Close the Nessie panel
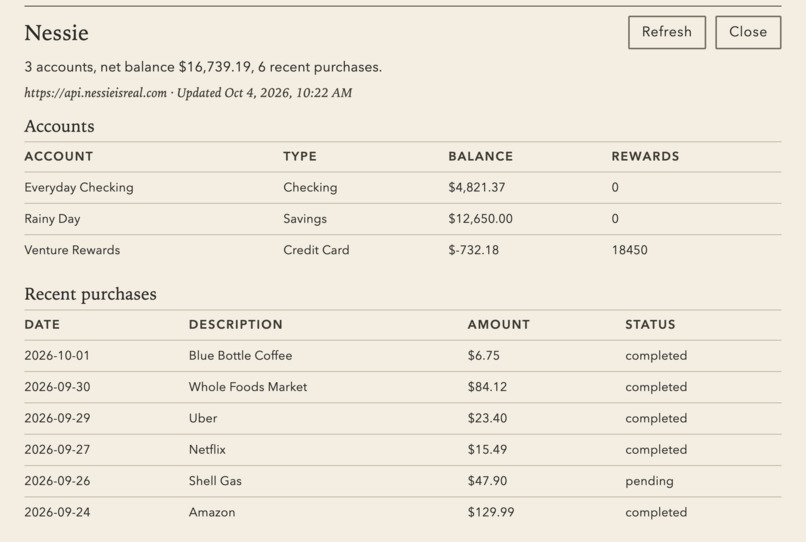 (x=748, y=32)
